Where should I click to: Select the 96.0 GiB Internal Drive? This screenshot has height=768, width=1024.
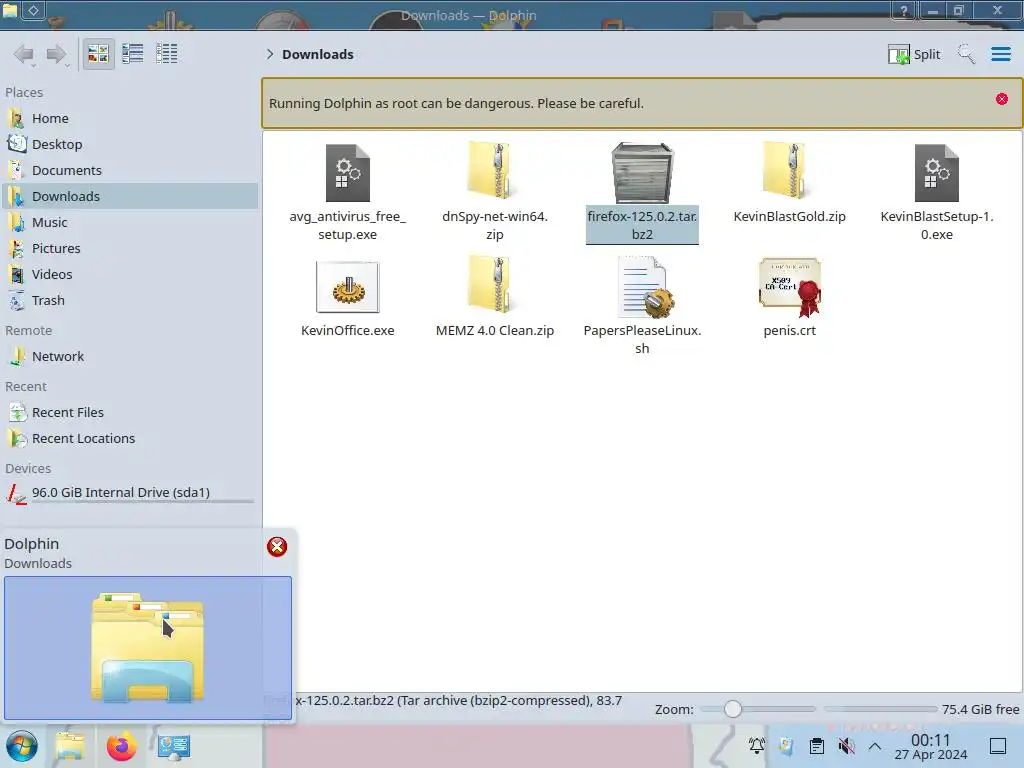[x=129, y=494]
